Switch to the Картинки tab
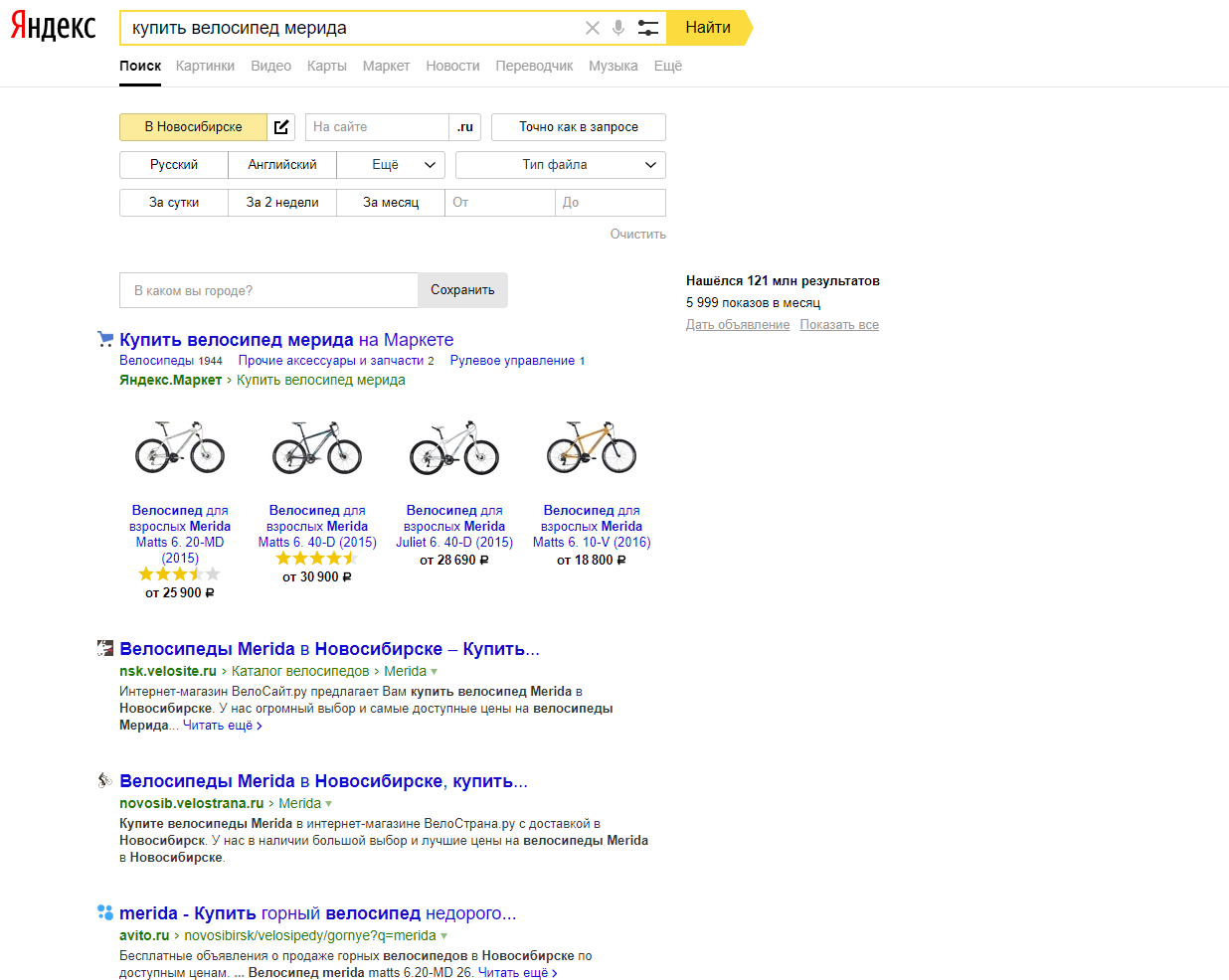 (205, 66)
